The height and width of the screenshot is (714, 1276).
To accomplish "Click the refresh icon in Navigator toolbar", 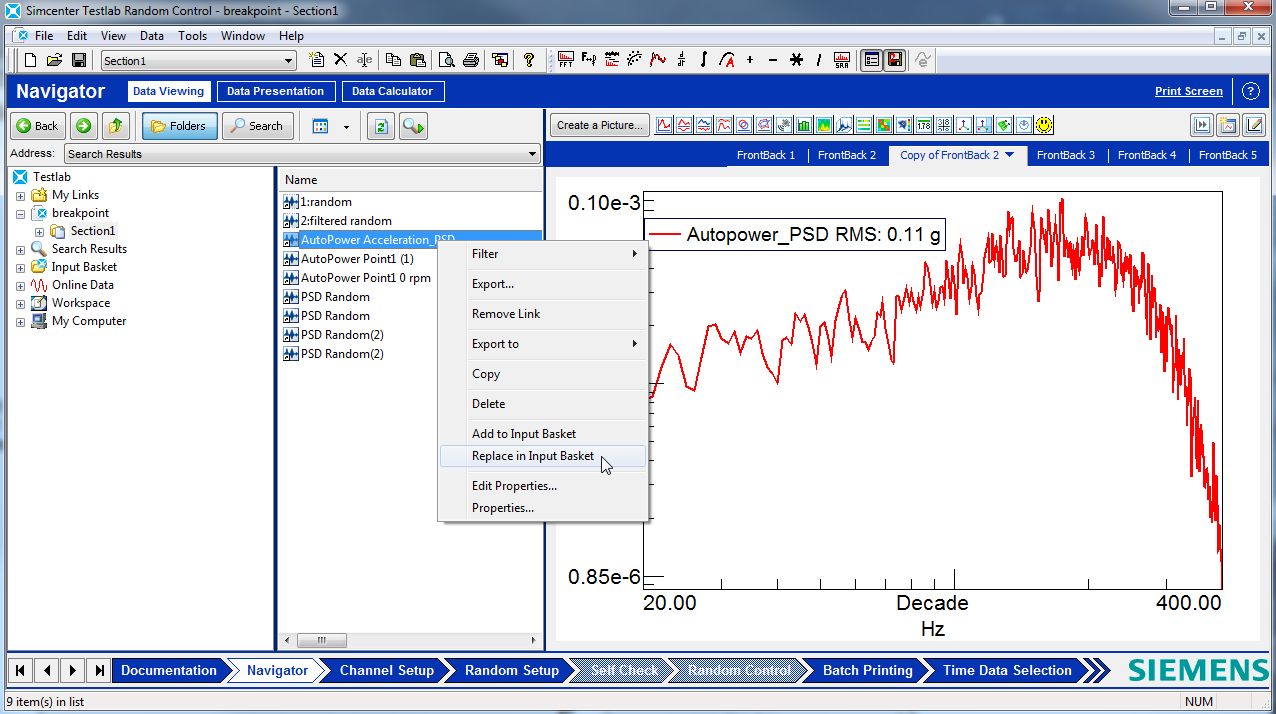I will [x=380, y=126].
